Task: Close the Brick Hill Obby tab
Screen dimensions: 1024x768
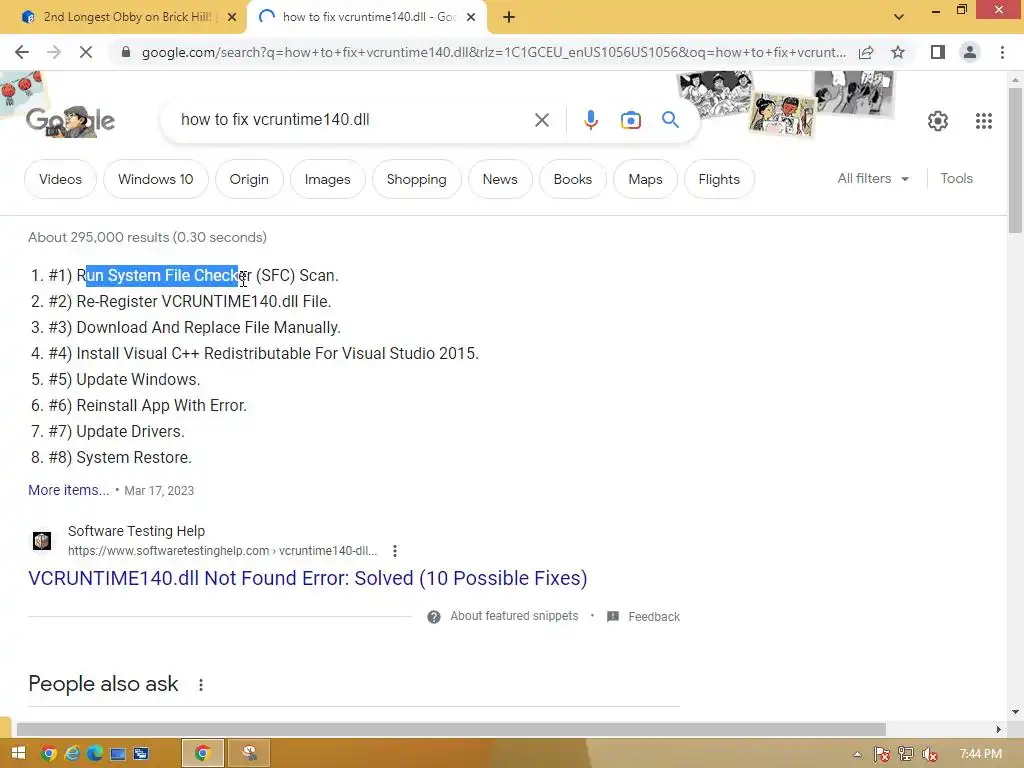Action: click(x=232, y=17)
